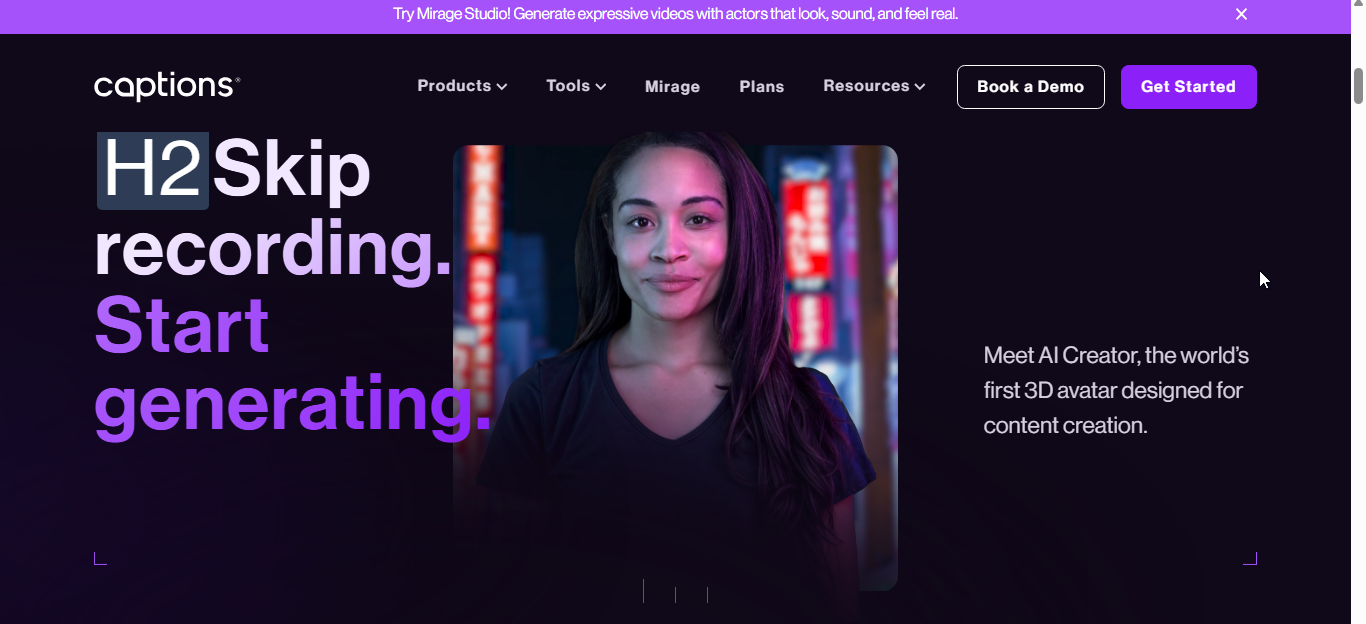The width and height of the screenshot is (1366, 624).
Task: Expand the Products dropdown menu
Action: click(462, 86)
